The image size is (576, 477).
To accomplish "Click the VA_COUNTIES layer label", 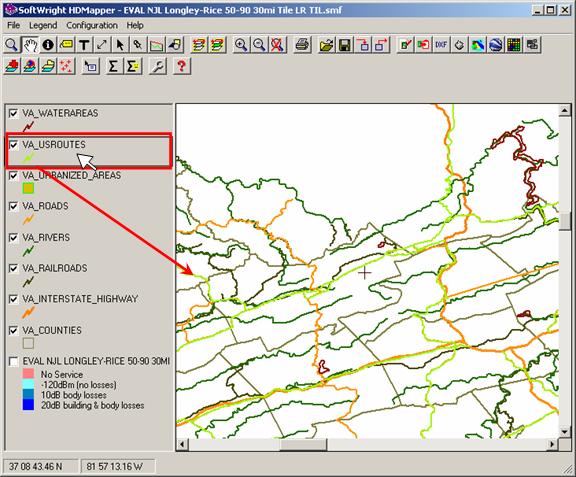I will point(52,330).
